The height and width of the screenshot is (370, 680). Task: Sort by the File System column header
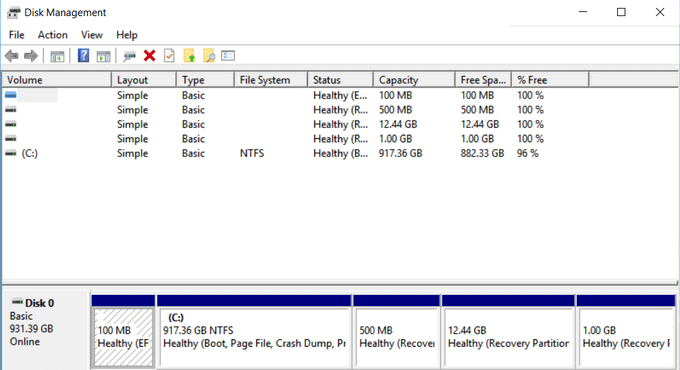point(271,80)
